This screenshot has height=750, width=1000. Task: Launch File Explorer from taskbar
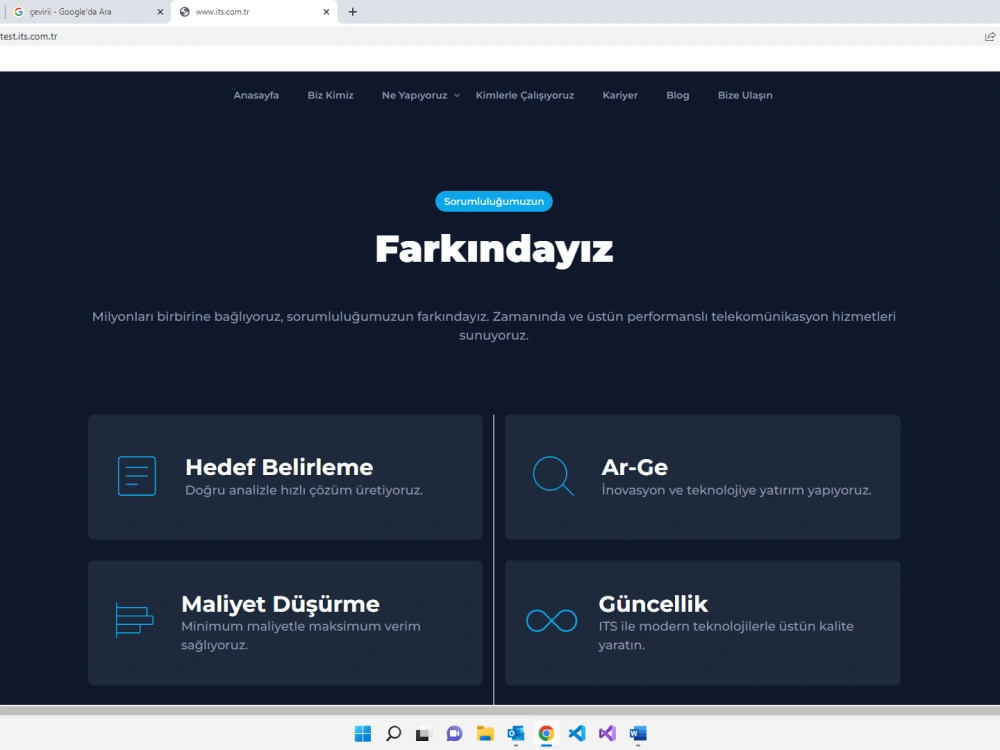485,733
